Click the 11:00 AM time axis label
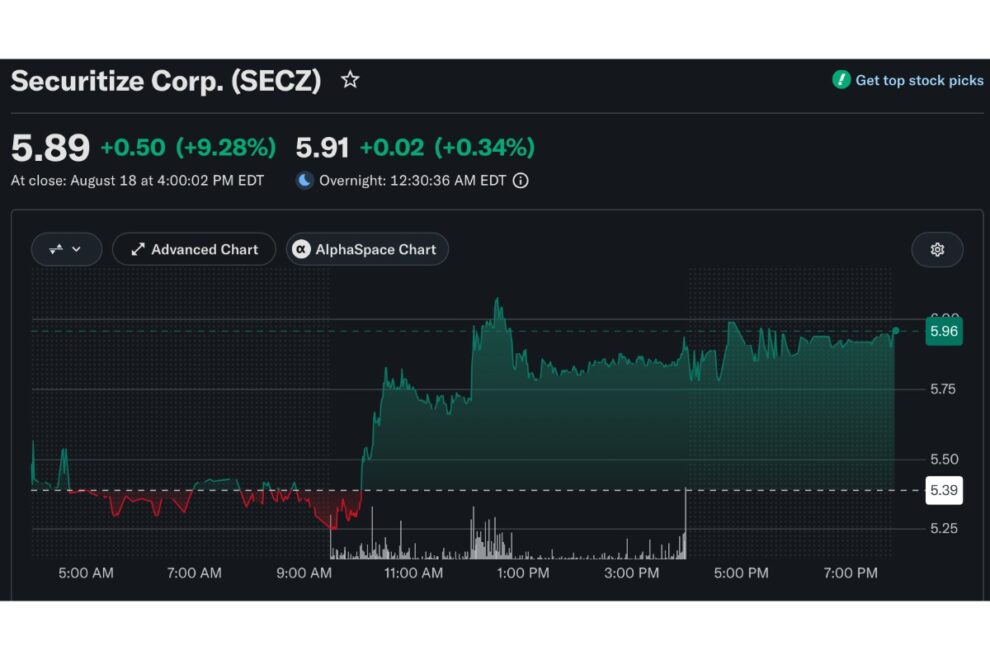990x660 pixels. click(x=414, y=573)
